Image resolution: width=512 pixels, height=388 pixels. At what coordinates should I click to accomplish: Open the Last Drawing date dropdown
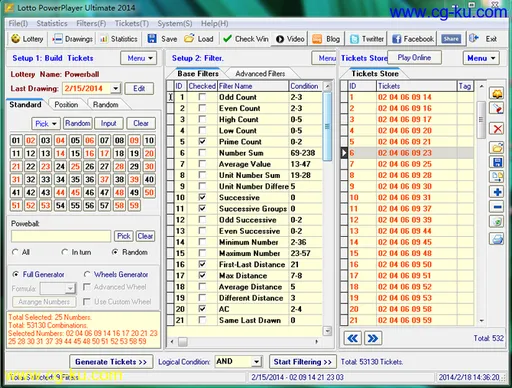point(115,89)
